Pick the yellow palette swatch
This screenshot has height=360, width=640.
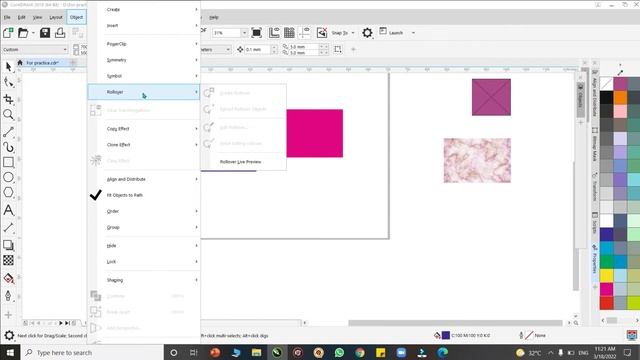tap(607, 275)
